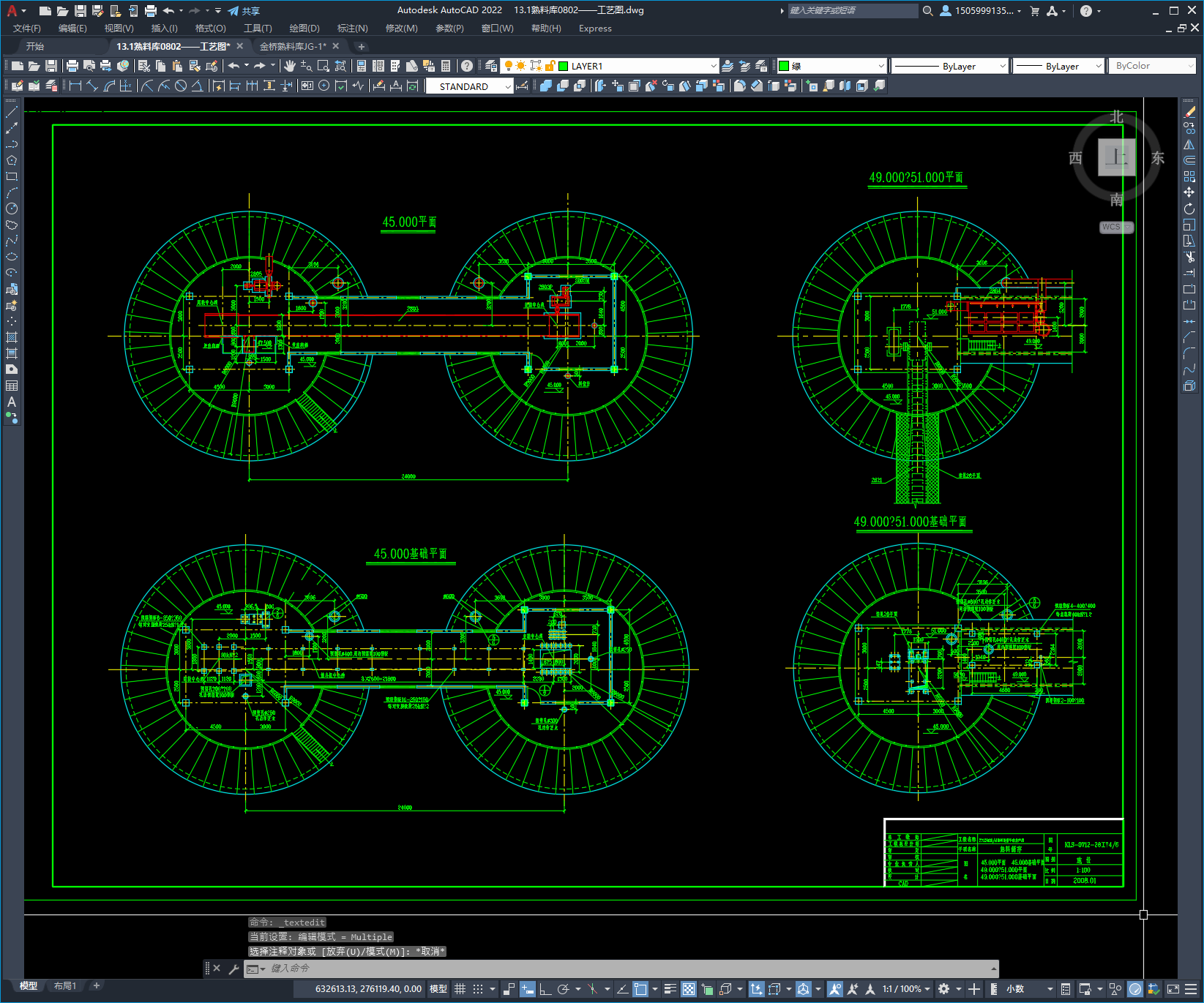The image size is (1204, 1003).
Task: Click the keyword search box in title bar
Action: [x=853, y=11]
